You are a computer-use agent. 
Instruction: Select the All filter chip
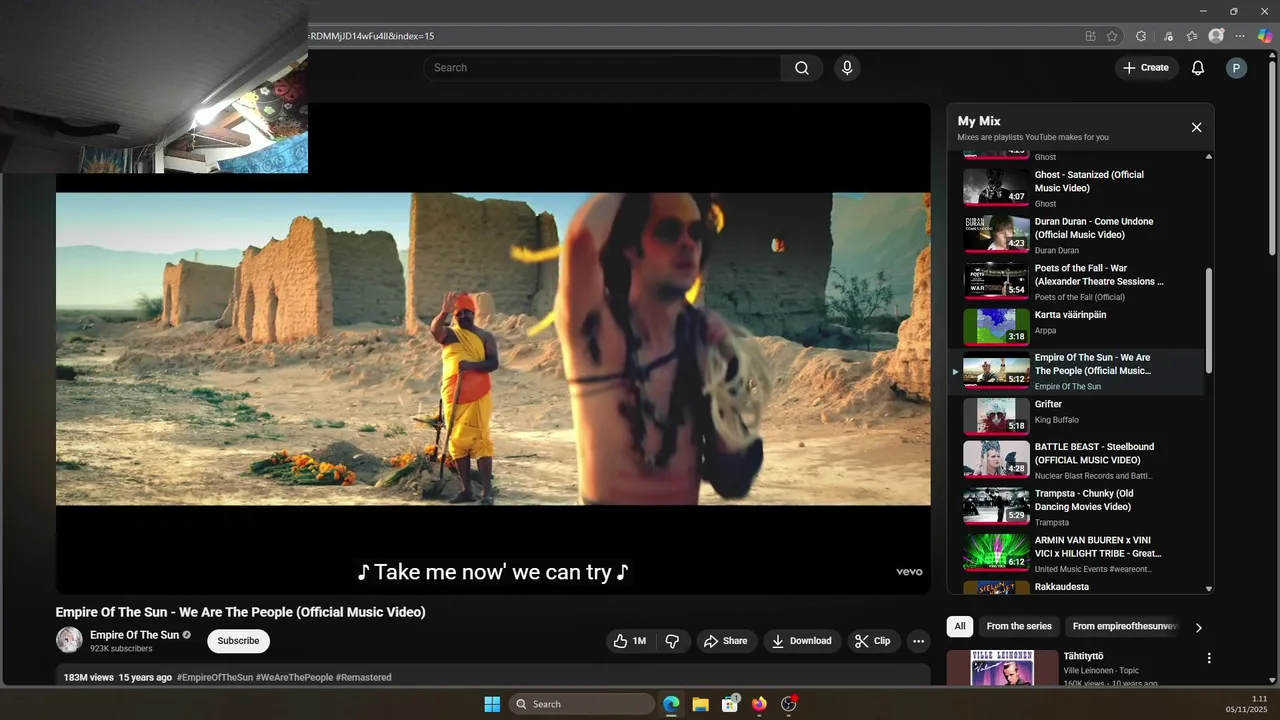coord(960,626)
